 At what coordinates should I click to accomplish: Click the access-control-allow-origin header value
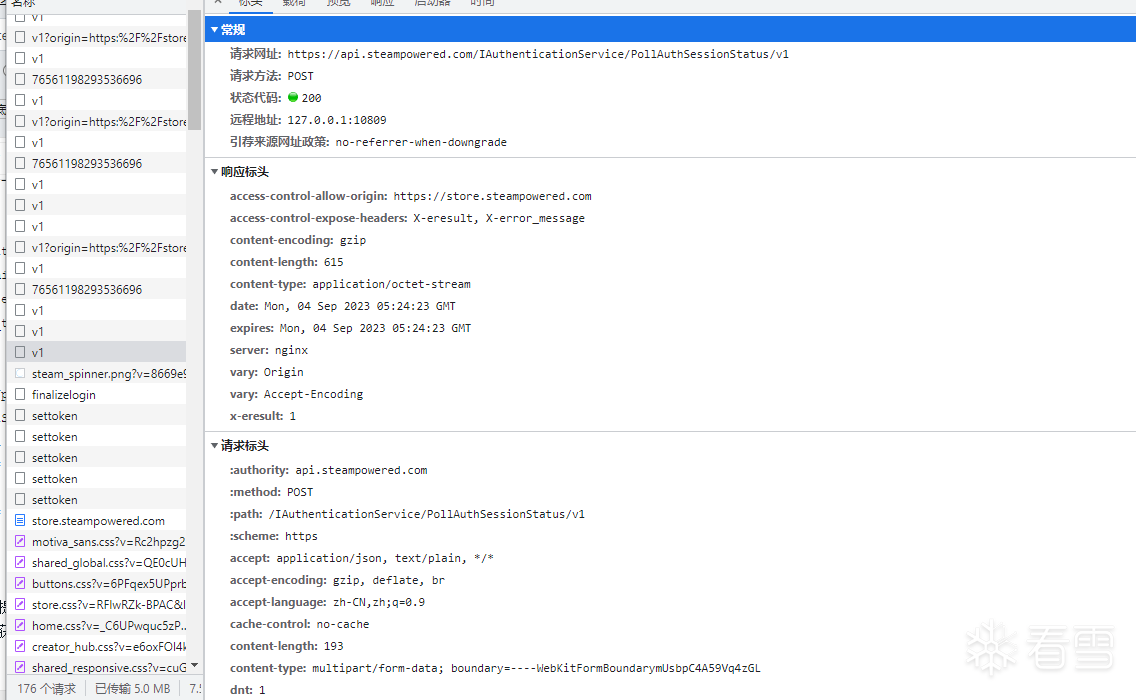coord(493,196)
